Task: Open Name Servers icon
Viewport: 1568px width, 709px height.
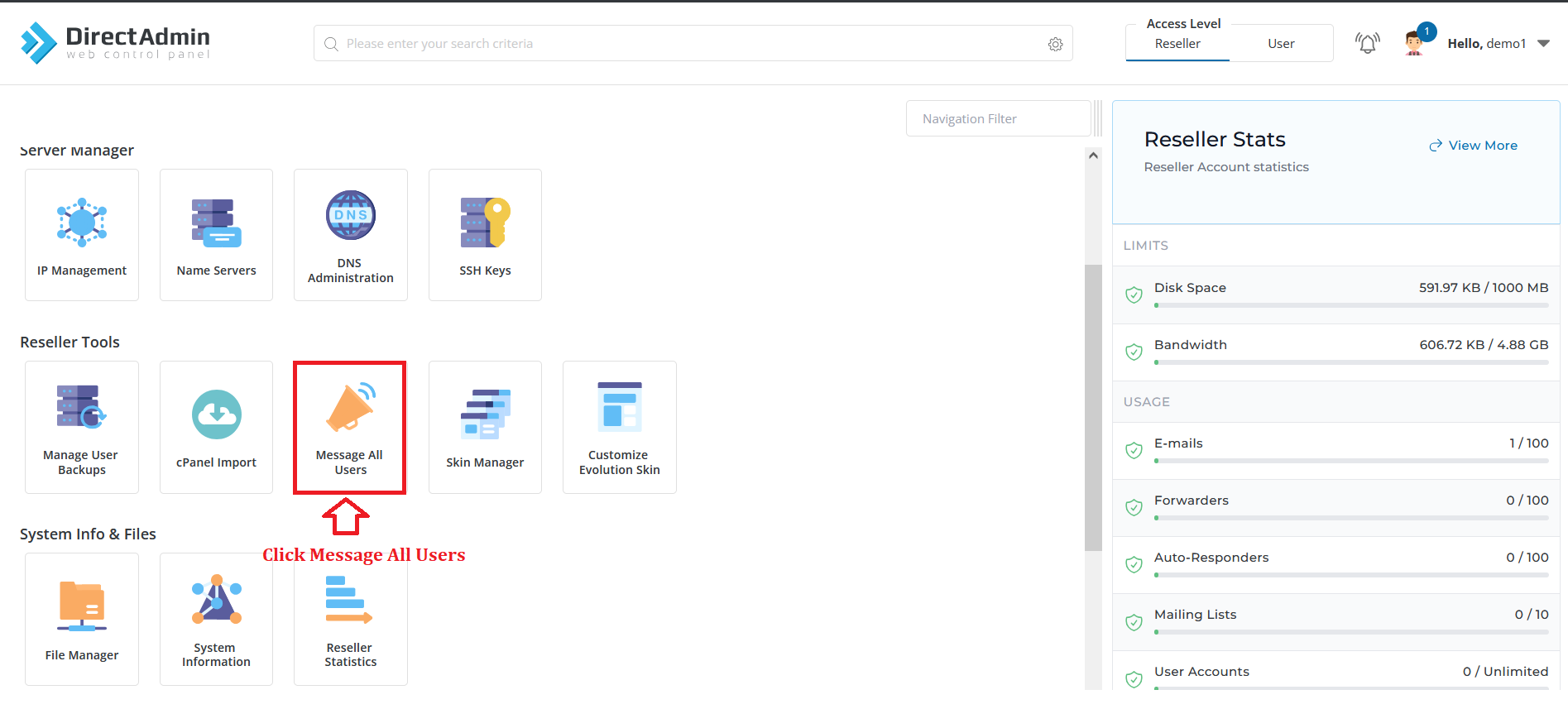Action: (216, 223)
